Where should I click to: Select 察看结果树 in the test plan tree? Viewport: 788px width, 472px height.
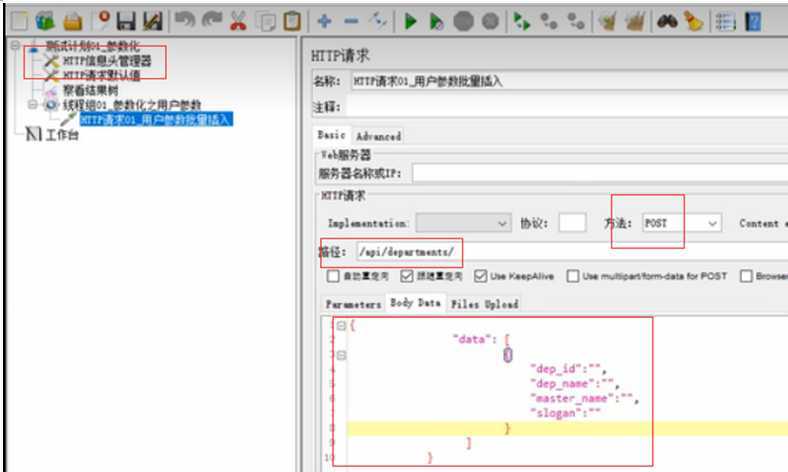coord(90,90)
